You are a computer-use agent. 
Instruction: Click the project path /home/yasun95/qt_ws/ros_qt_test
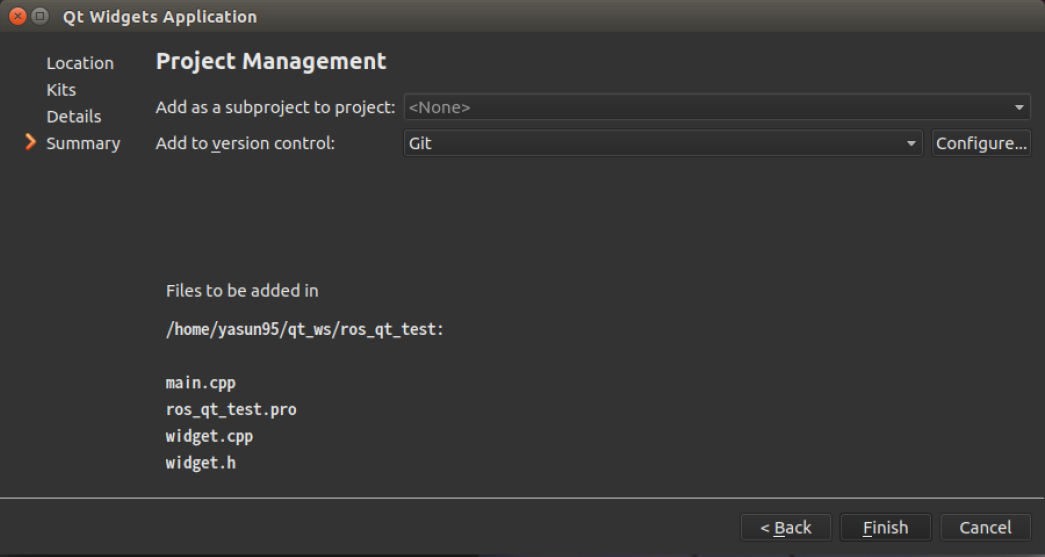click(x=301, y=330)
